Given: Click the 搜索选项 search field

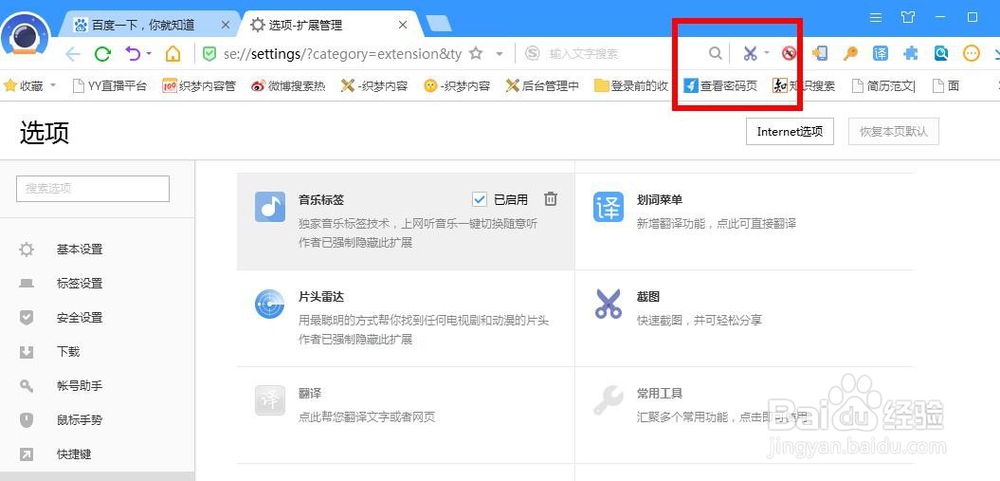Looking at the screenshot, I should [92, 189].
